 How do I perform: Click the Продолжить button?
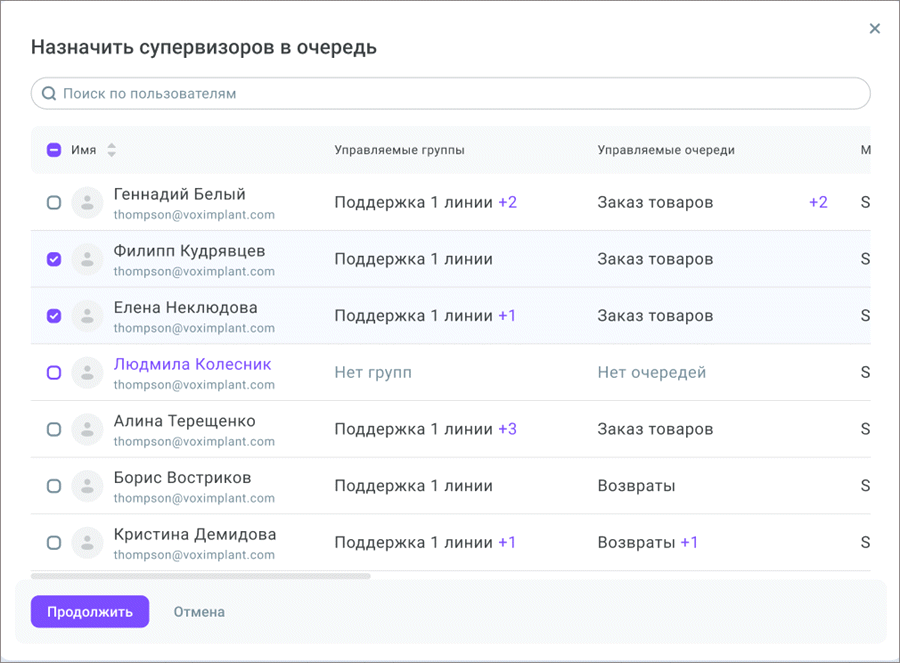tap(90, 612)
